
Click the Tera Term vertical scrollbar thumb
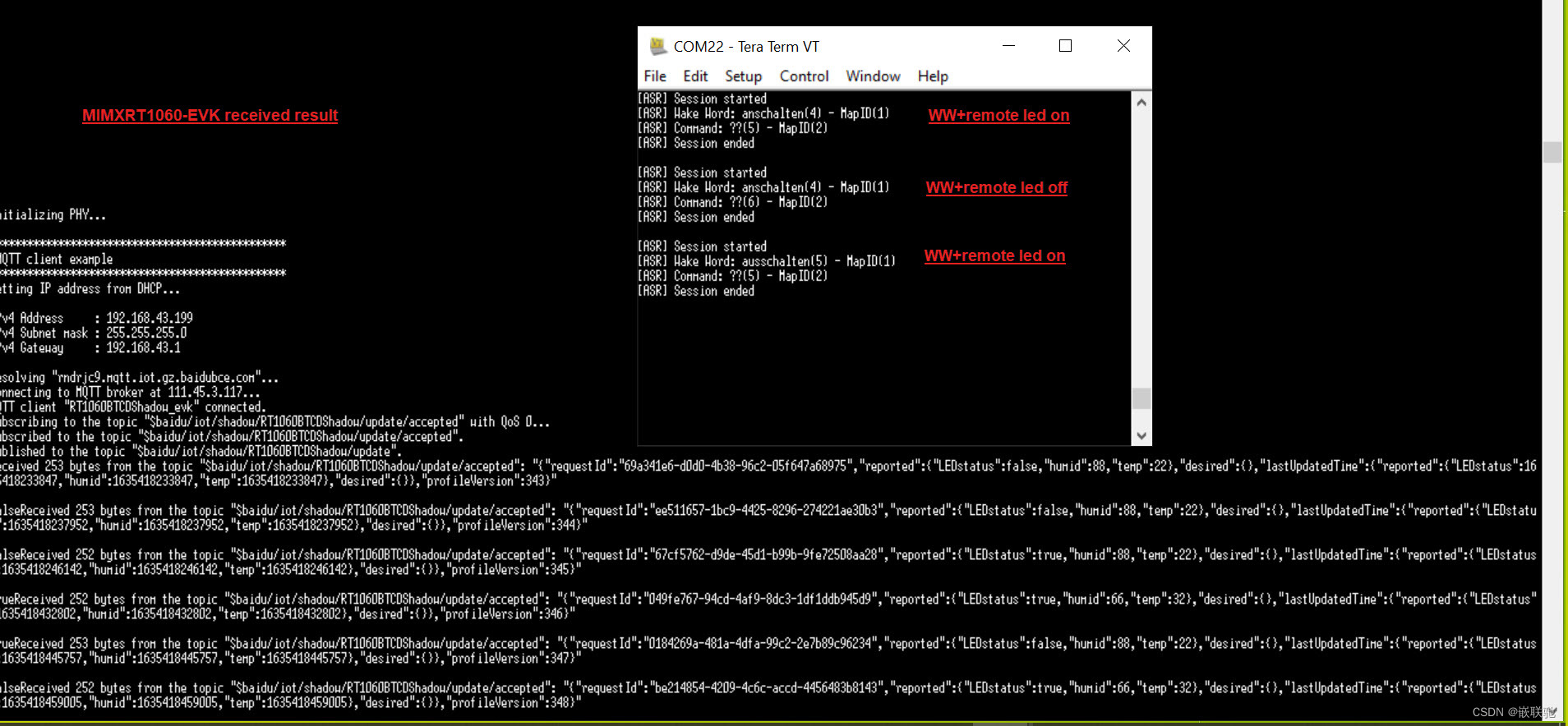click(x=1141, y=398)
